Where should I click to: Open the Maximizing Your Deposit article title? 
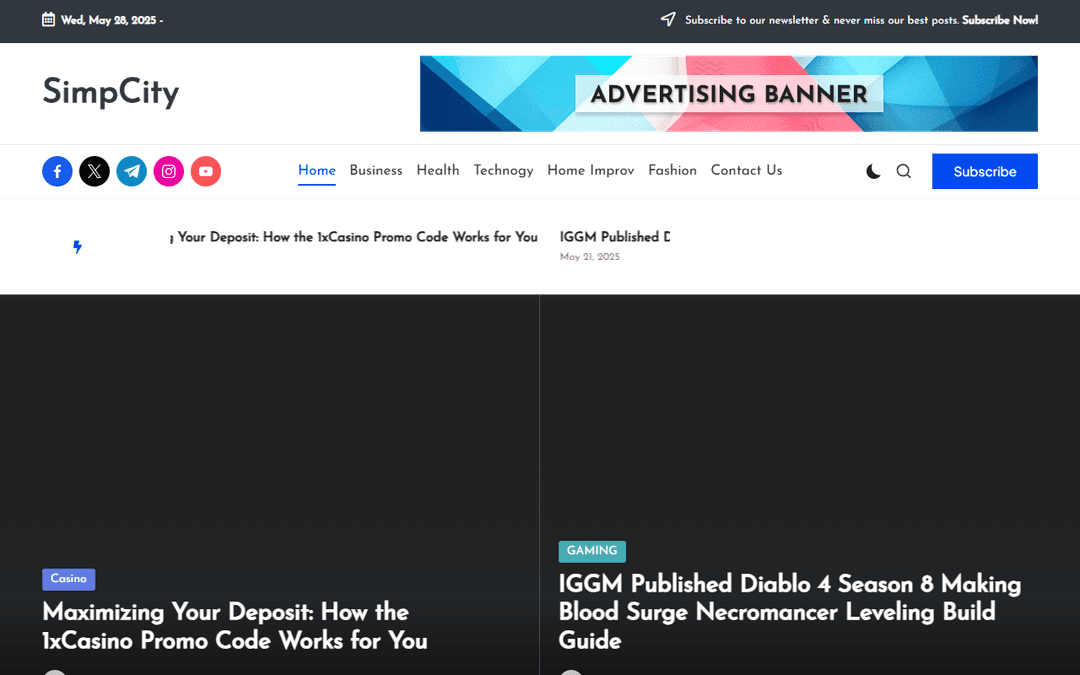tap(235, 626)
